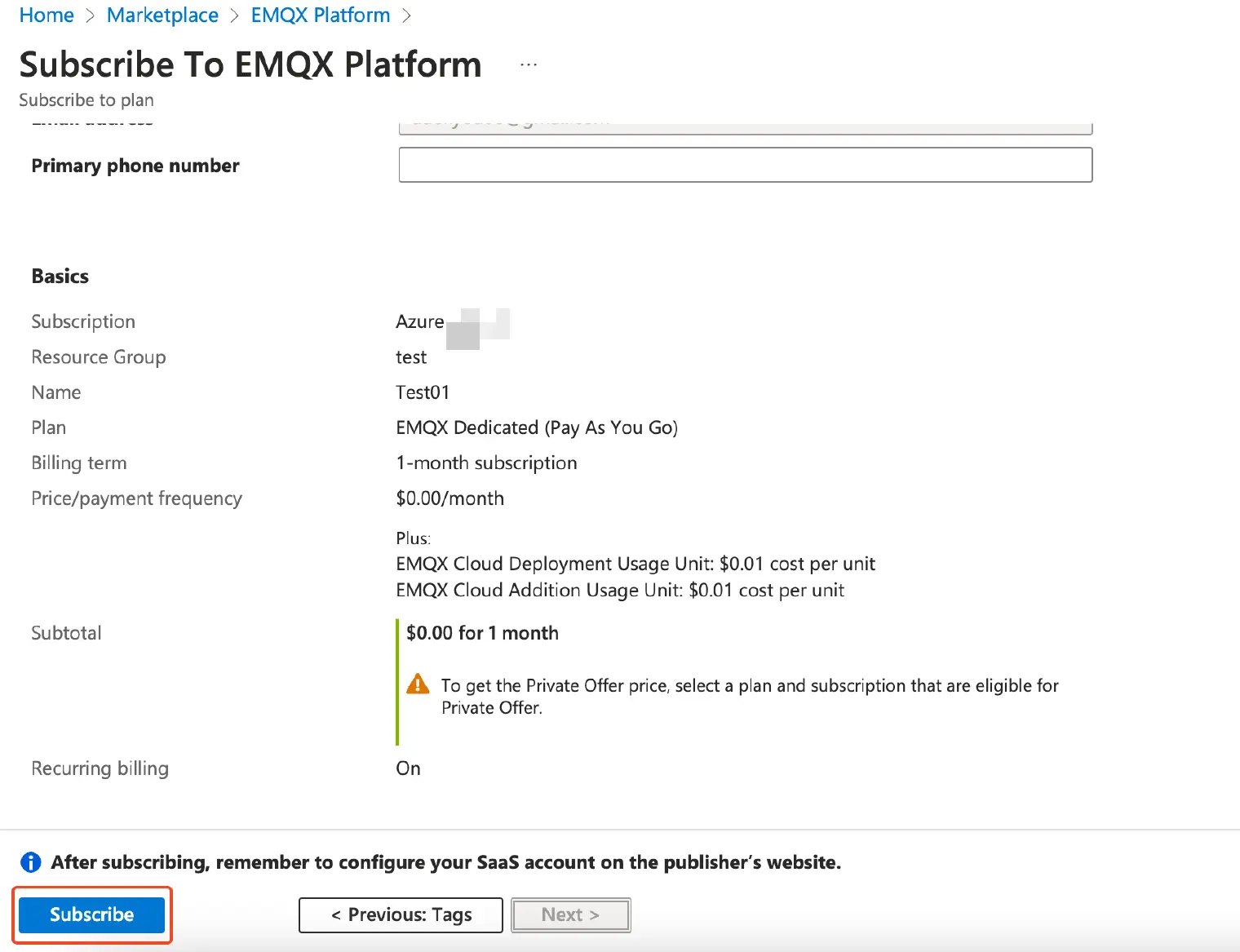Open the Home breadcrumb link

[46, 15]
